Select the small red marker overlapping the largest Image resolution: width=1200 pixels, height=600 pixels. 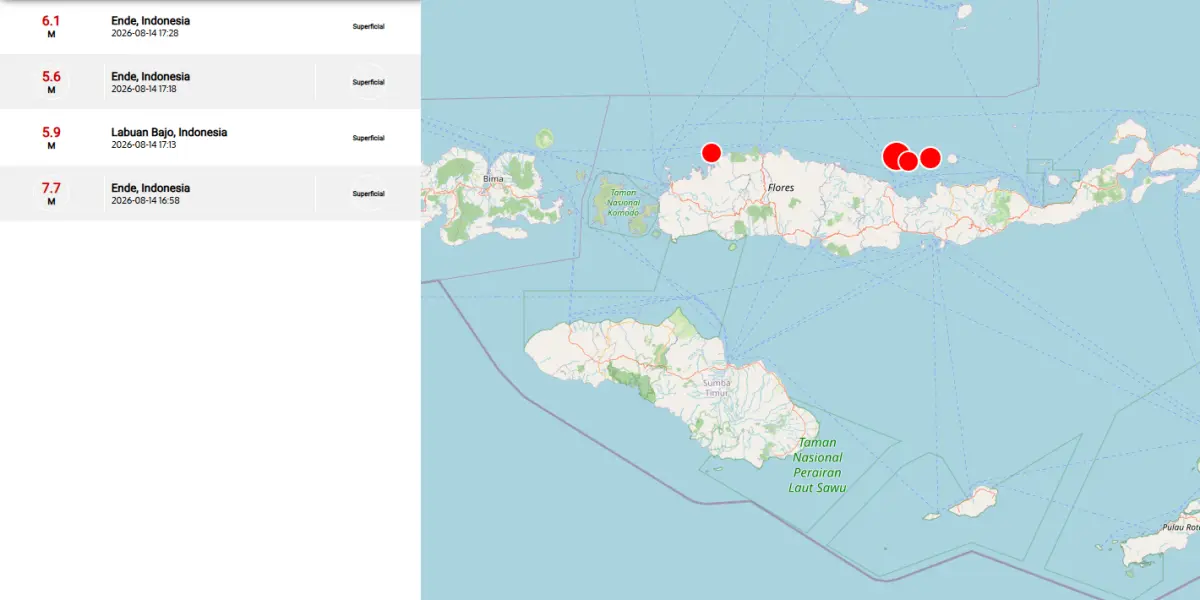(x=908, y=161)
